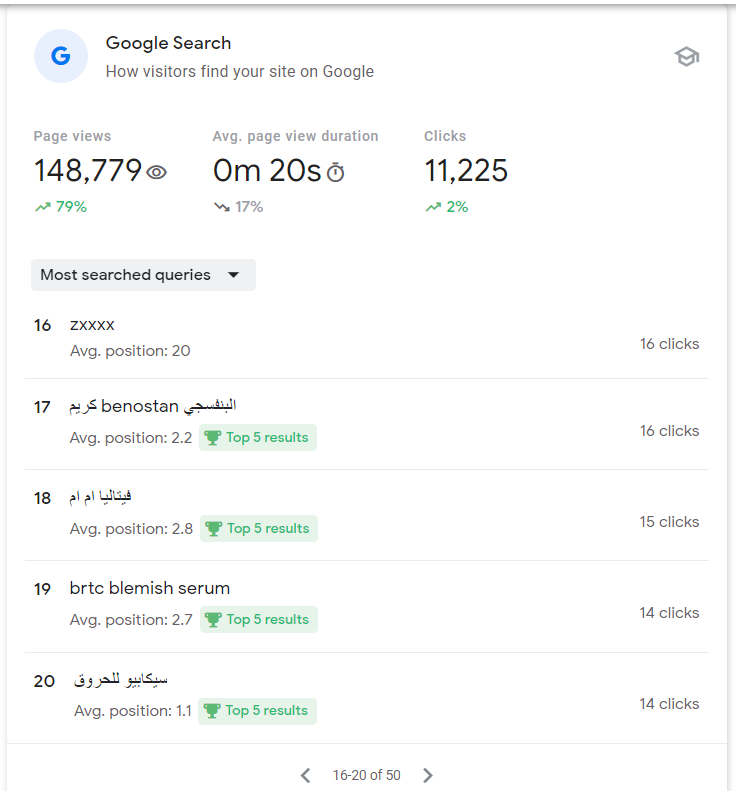The width and height of the screenshot is (736, 791).
Task: Open the graduation cap learning icon
Action: [686, 57]
